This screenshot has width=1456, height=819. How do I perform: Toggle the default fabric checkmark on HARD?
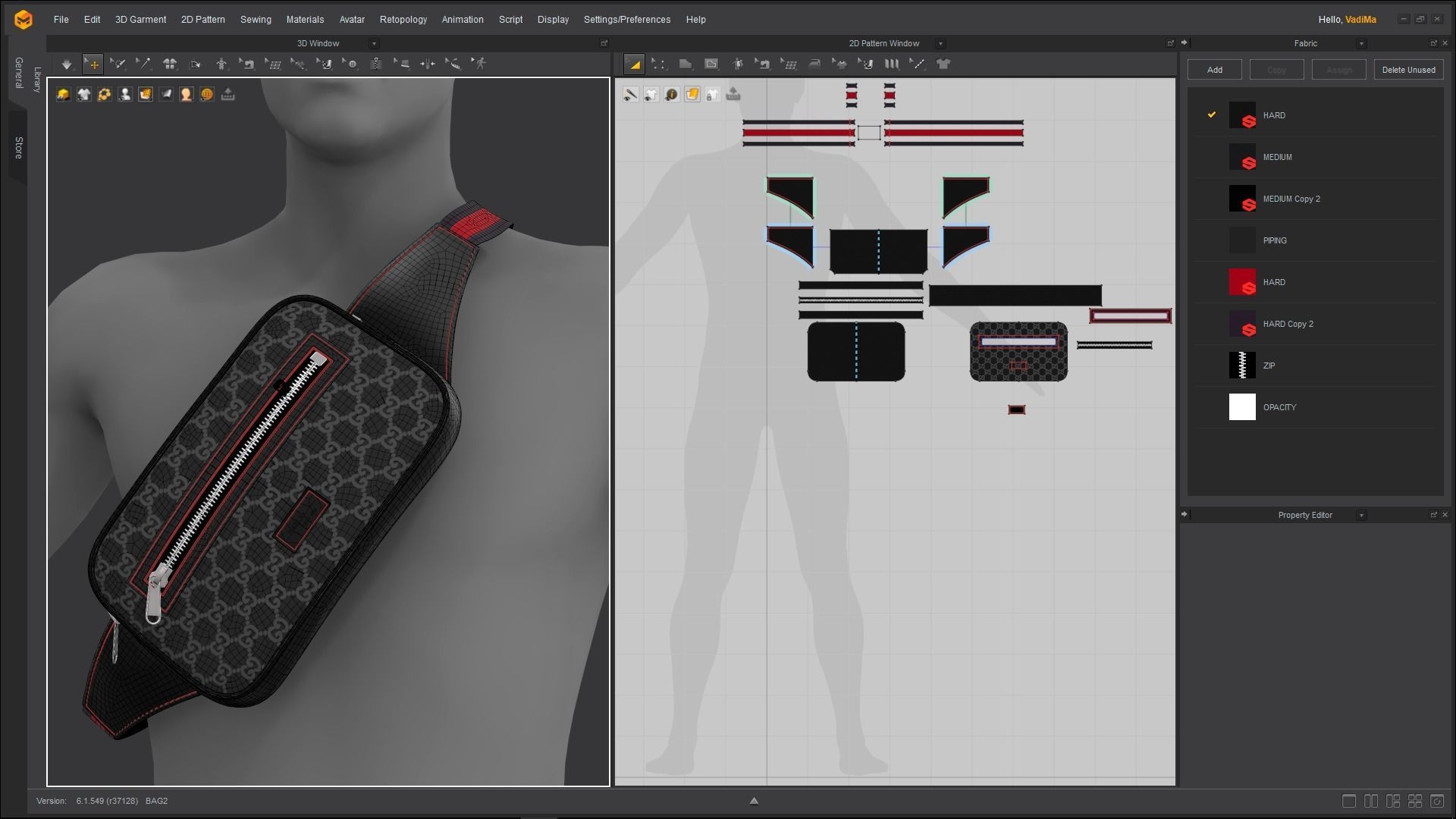tap(1212, 115)
